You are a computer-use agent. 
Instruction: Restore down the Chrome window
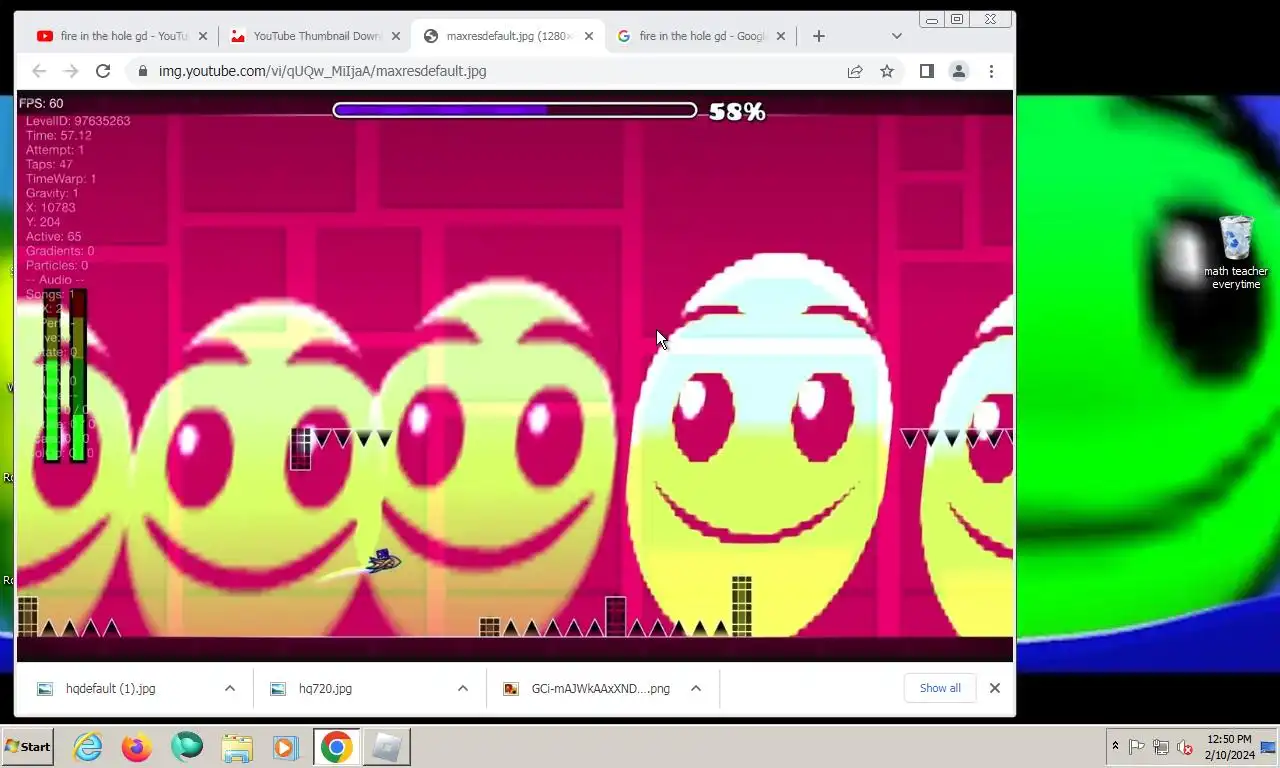point(957,19)
